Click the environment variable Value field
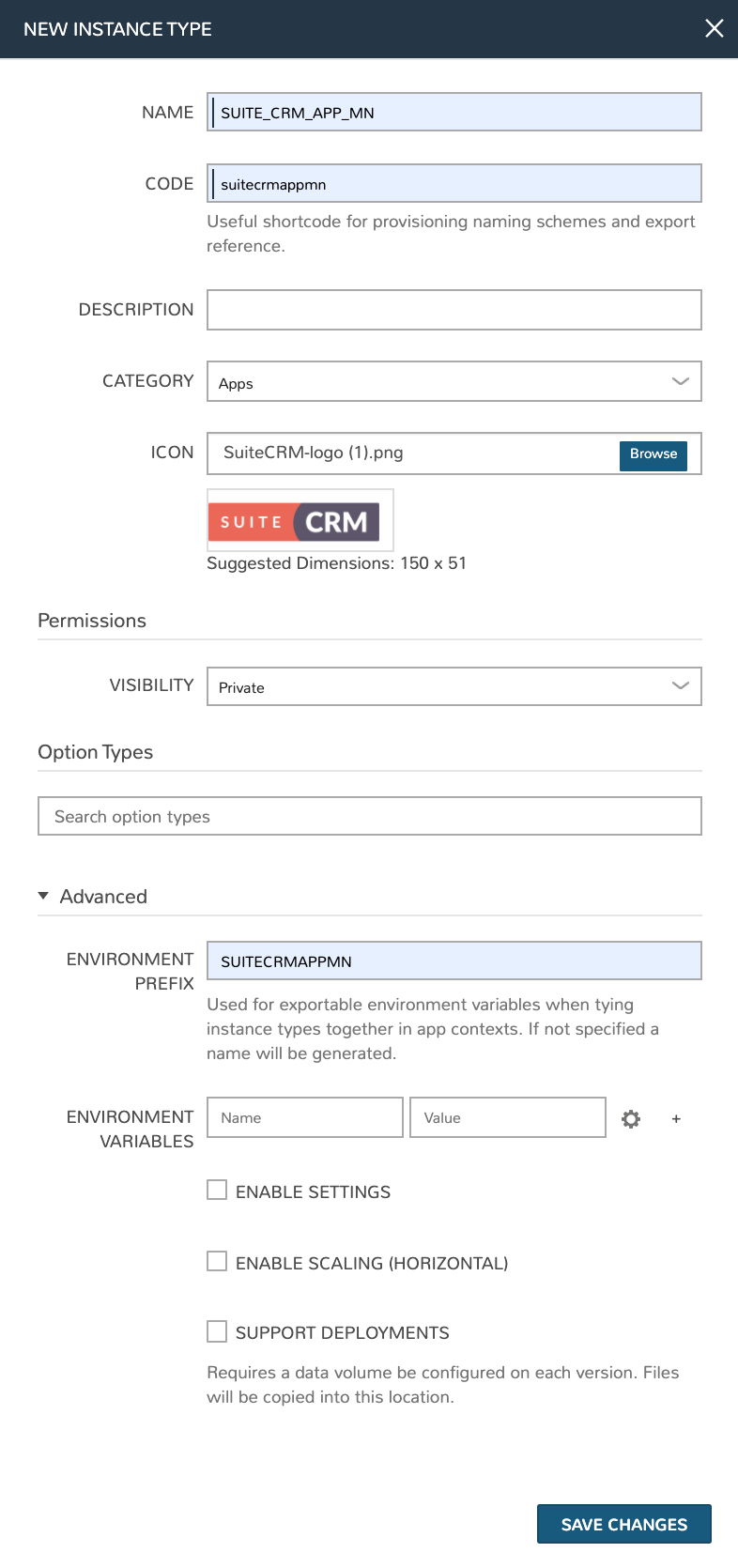This screenshot has width=738, height=1568. [x=507, y=1117]
